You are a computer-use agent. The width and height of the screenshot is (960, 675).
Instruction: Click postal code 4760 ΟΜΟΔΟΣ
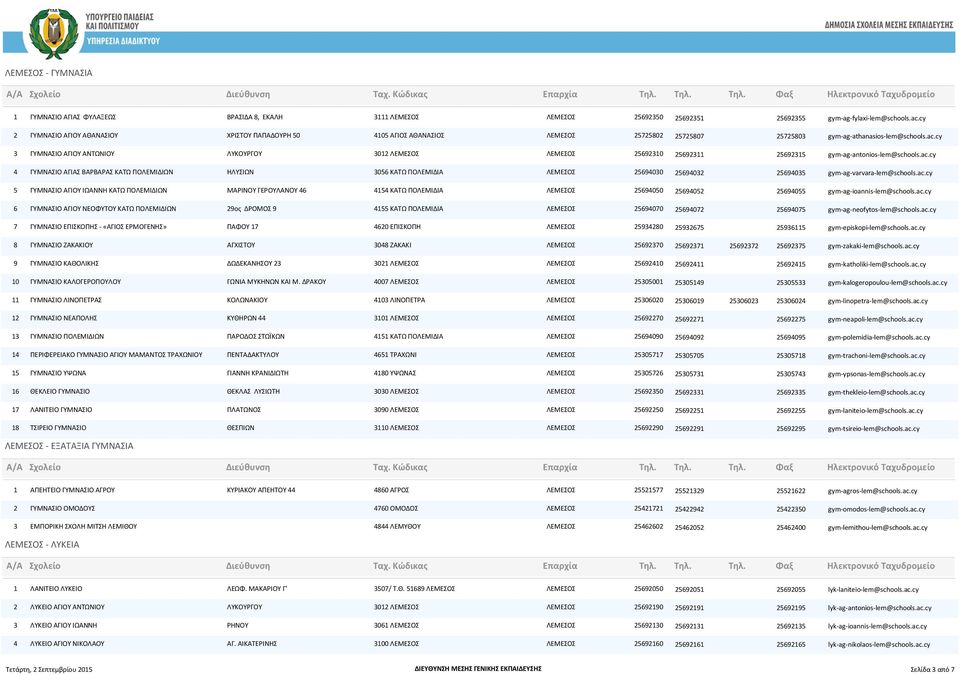click(x=396, y=508)
